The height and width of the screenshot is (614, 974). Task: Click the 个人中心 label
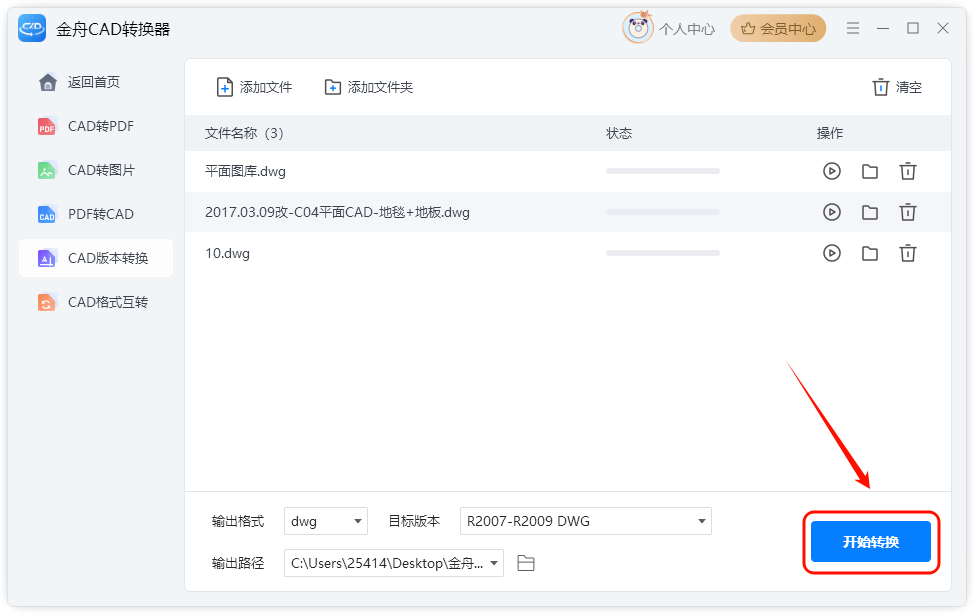click(687, 29)
